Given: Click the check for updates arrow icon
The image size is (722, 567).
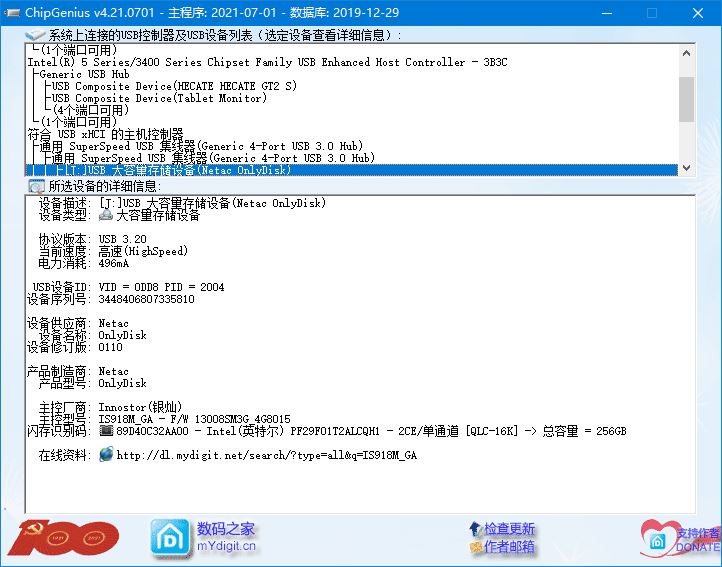Looking at the screenshot, I should (475, 529).
